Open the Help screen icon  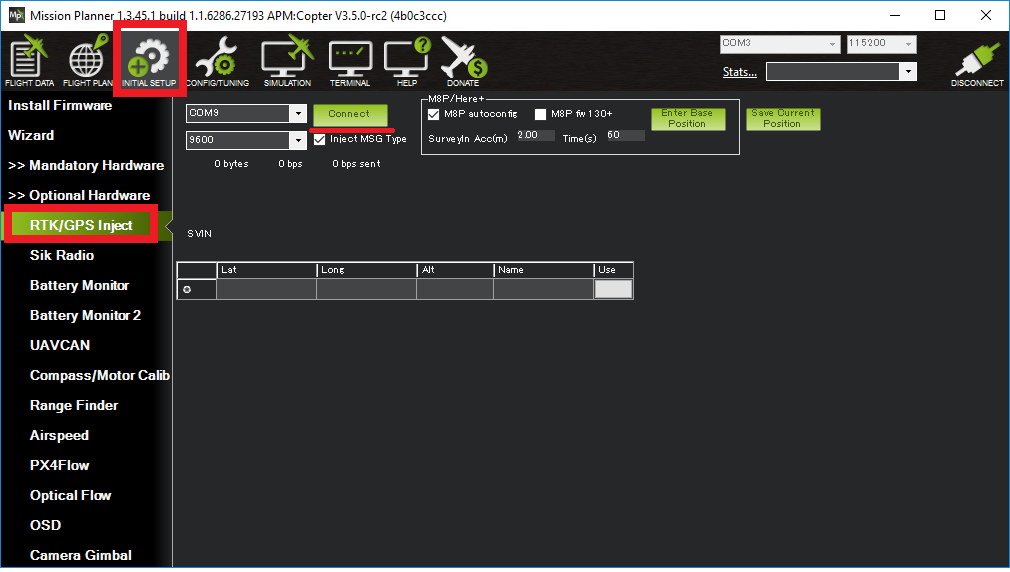[x=407, y=61]
